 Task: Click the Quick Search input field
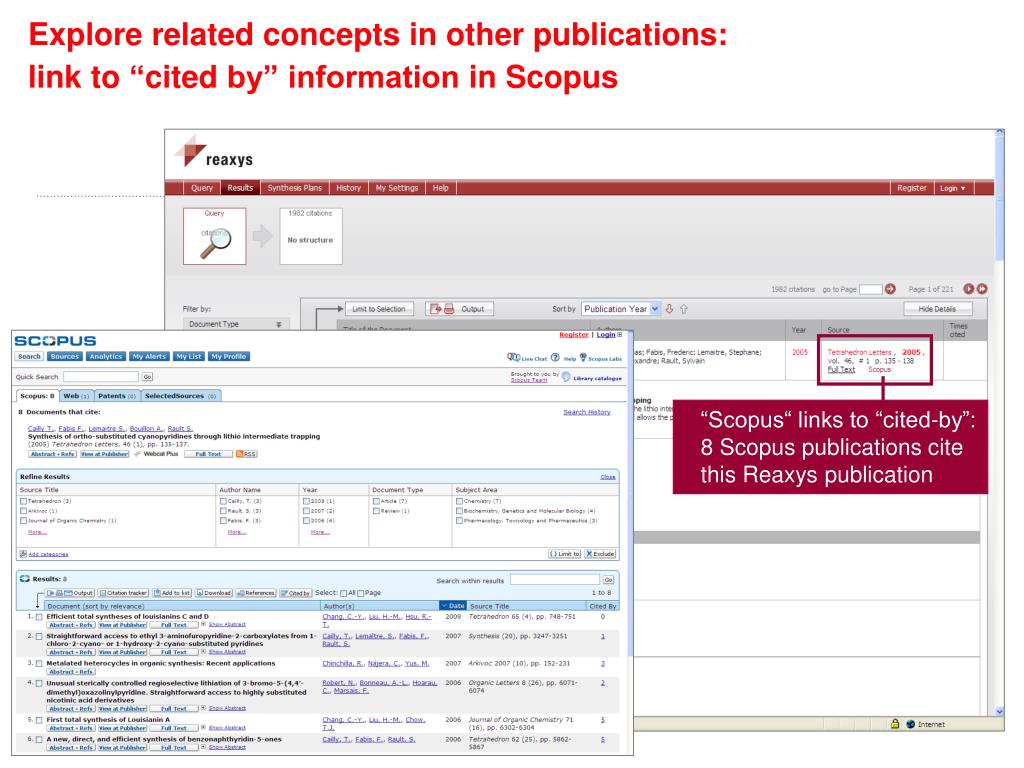pyautogui.click(x=101, y=377)
